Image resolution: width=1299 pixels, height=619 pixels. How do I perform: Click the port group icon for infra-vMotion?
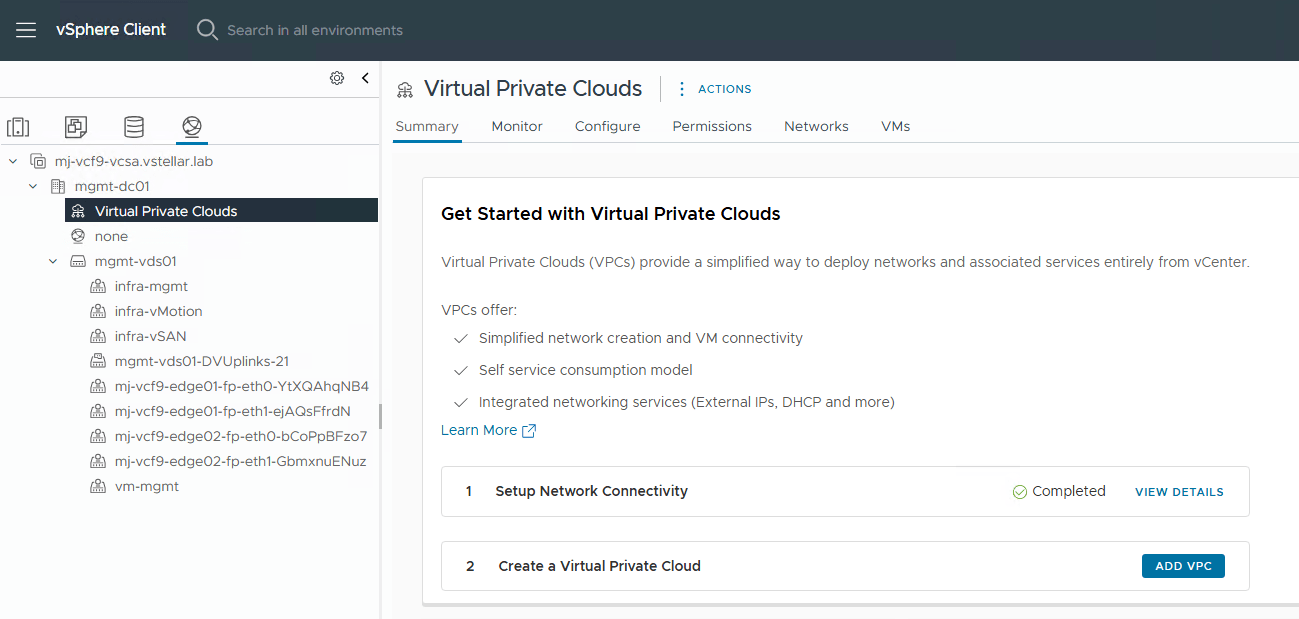(98, 311)
